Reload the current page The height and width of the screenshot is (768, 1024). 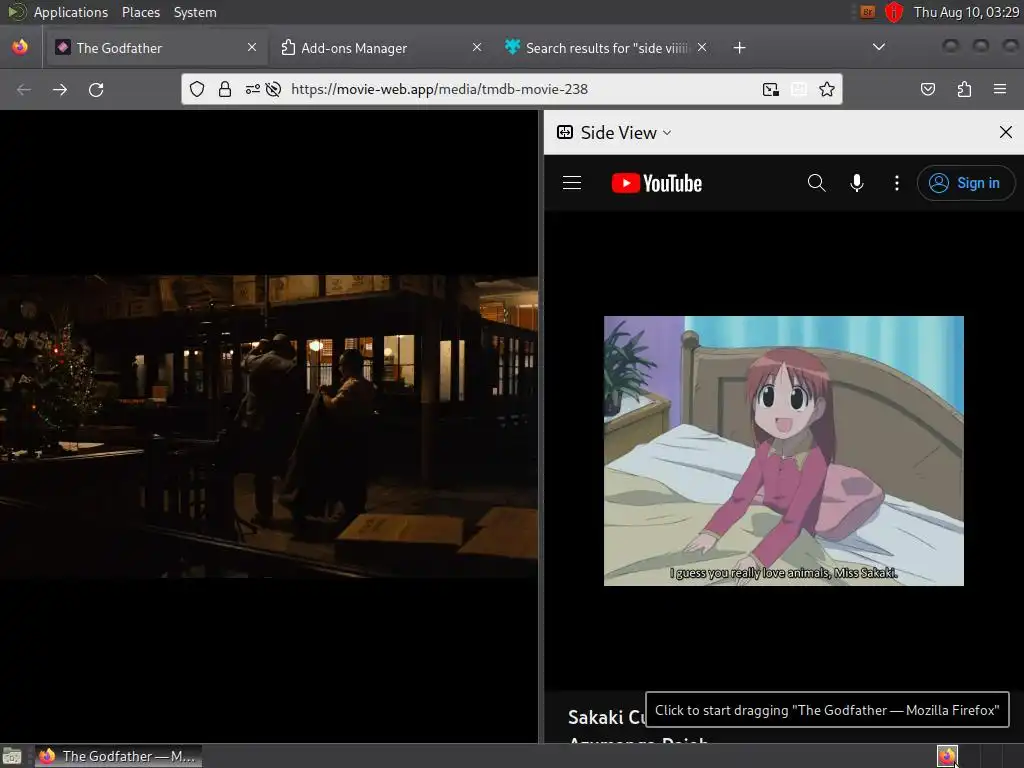pyautogui.click(x=96, y=89)
